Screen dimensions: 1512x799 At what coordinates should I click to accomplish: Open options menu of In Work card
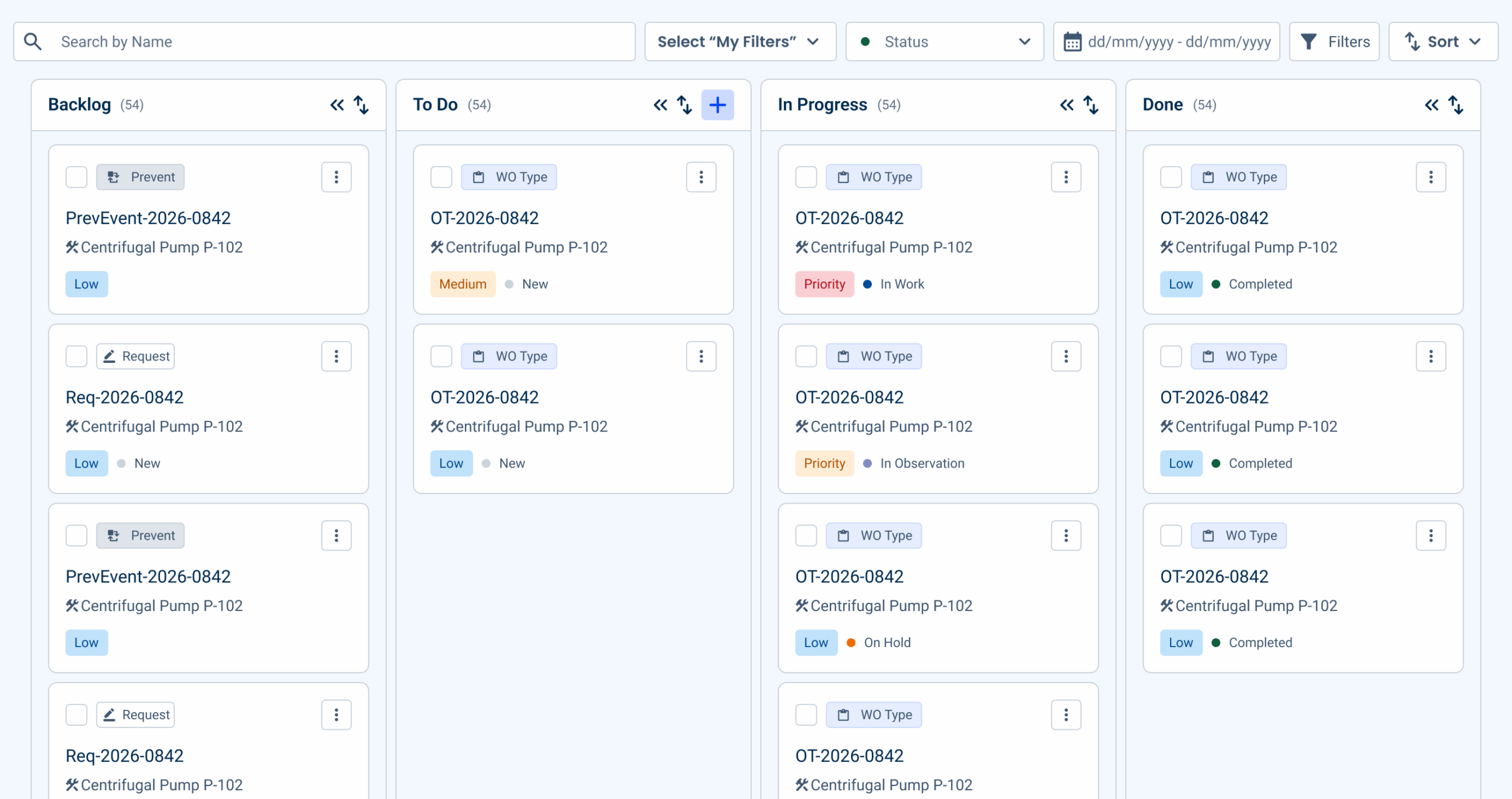[x=1066, y=177]
